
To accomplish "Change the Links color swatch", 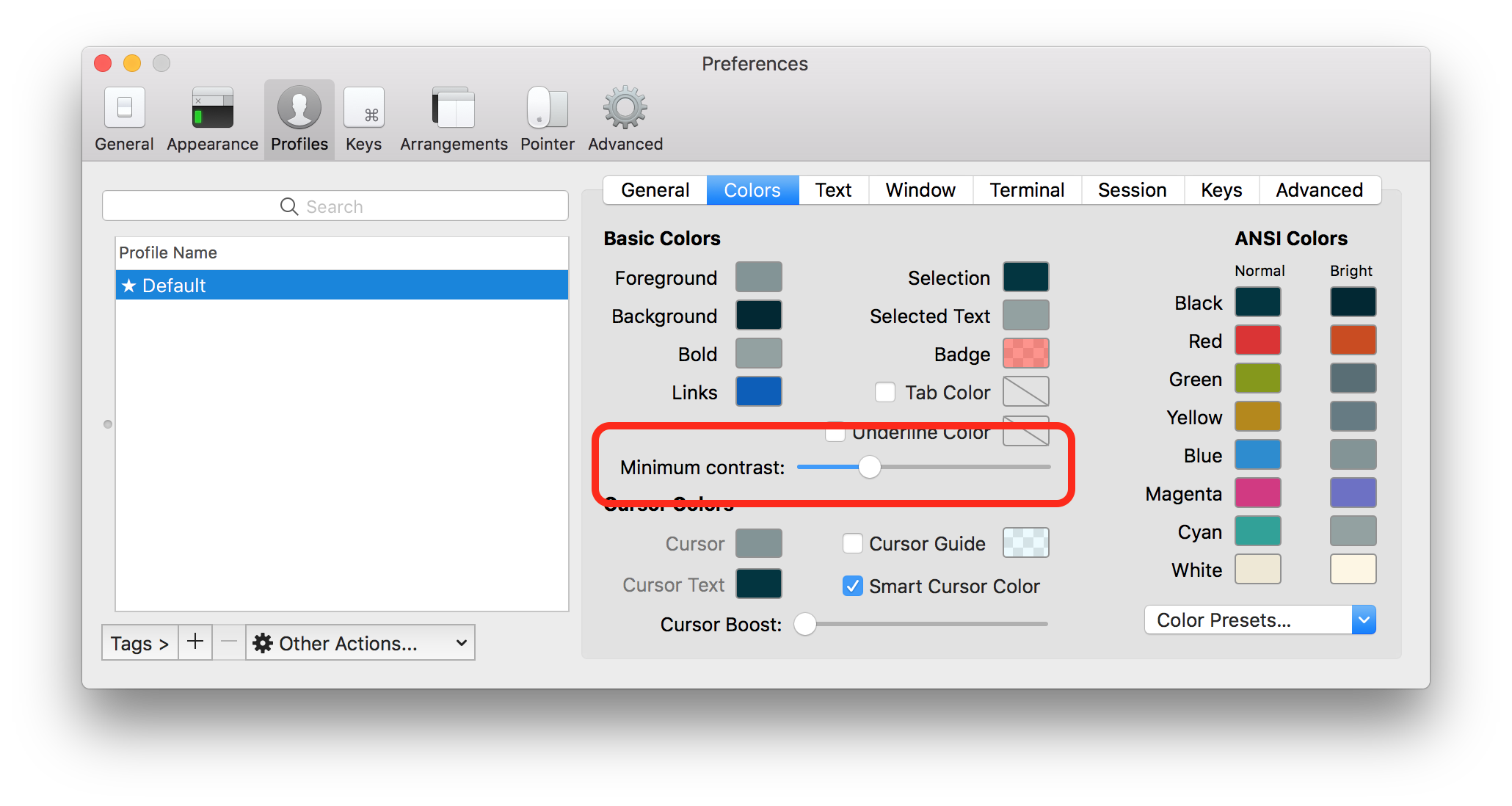I will tap(758, 391).
